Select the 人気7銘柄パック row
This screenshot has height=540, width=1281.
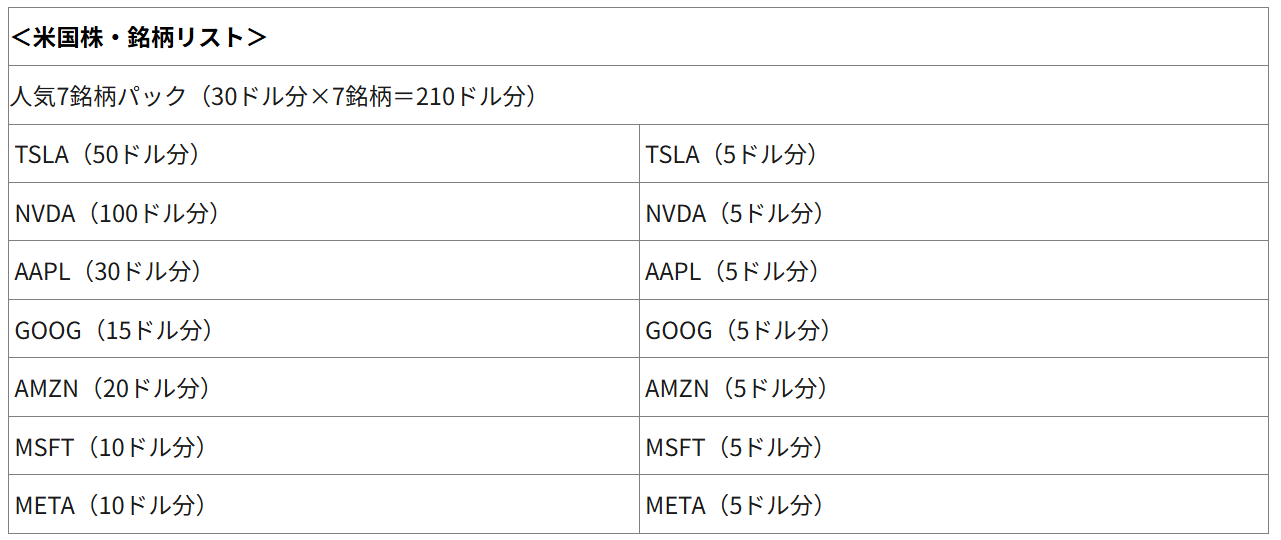point(640,96)
